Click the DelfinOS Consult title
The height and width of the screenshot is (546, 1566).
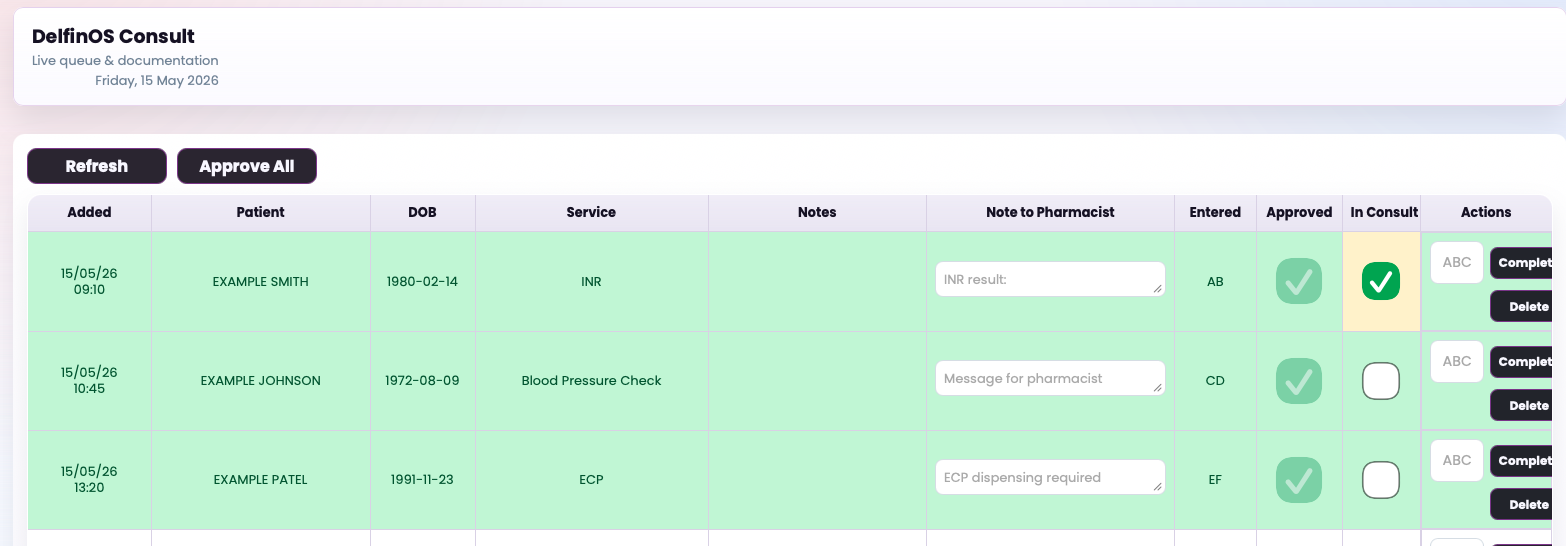coord(113,37)
